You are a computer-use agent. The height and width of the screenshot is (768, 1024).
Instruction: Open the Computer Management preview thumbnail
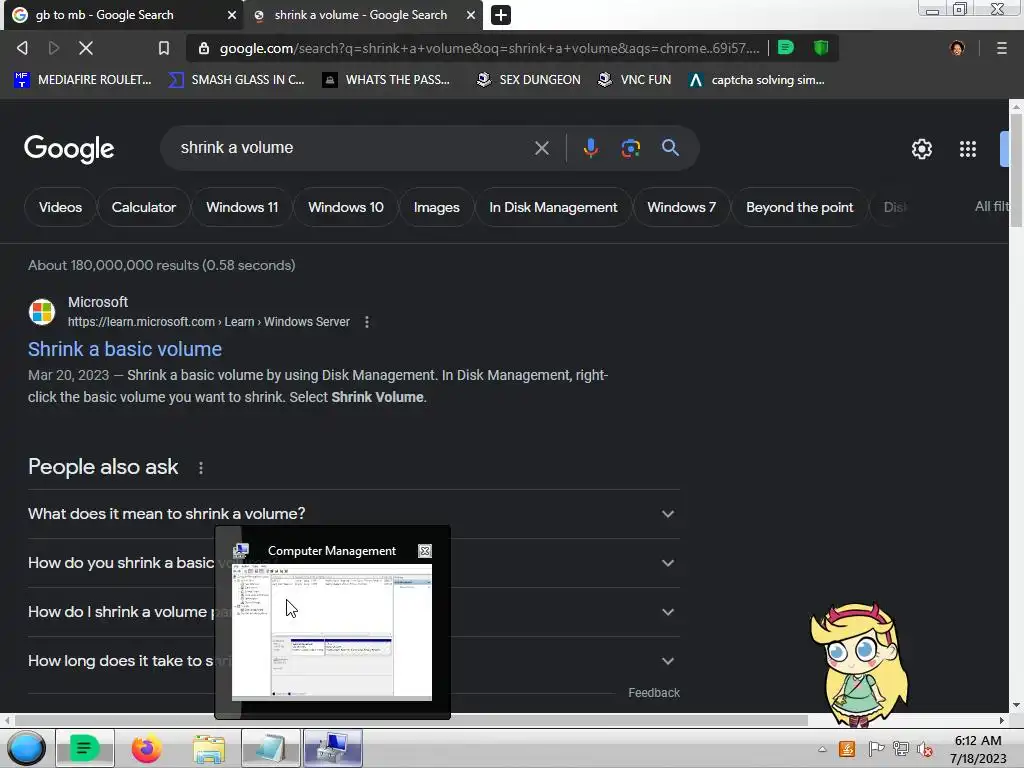[332, 632]
